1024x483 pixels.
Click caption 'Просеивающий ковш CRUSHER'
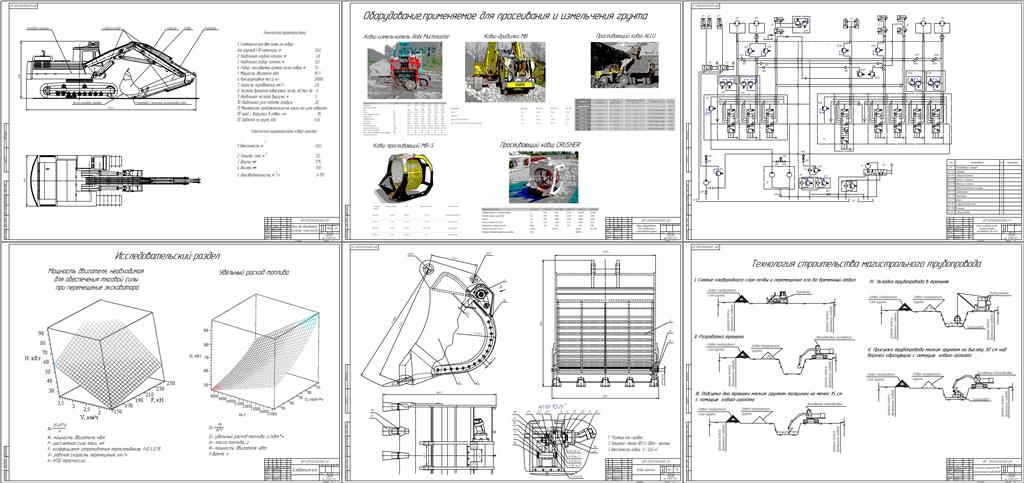[540, 144]
